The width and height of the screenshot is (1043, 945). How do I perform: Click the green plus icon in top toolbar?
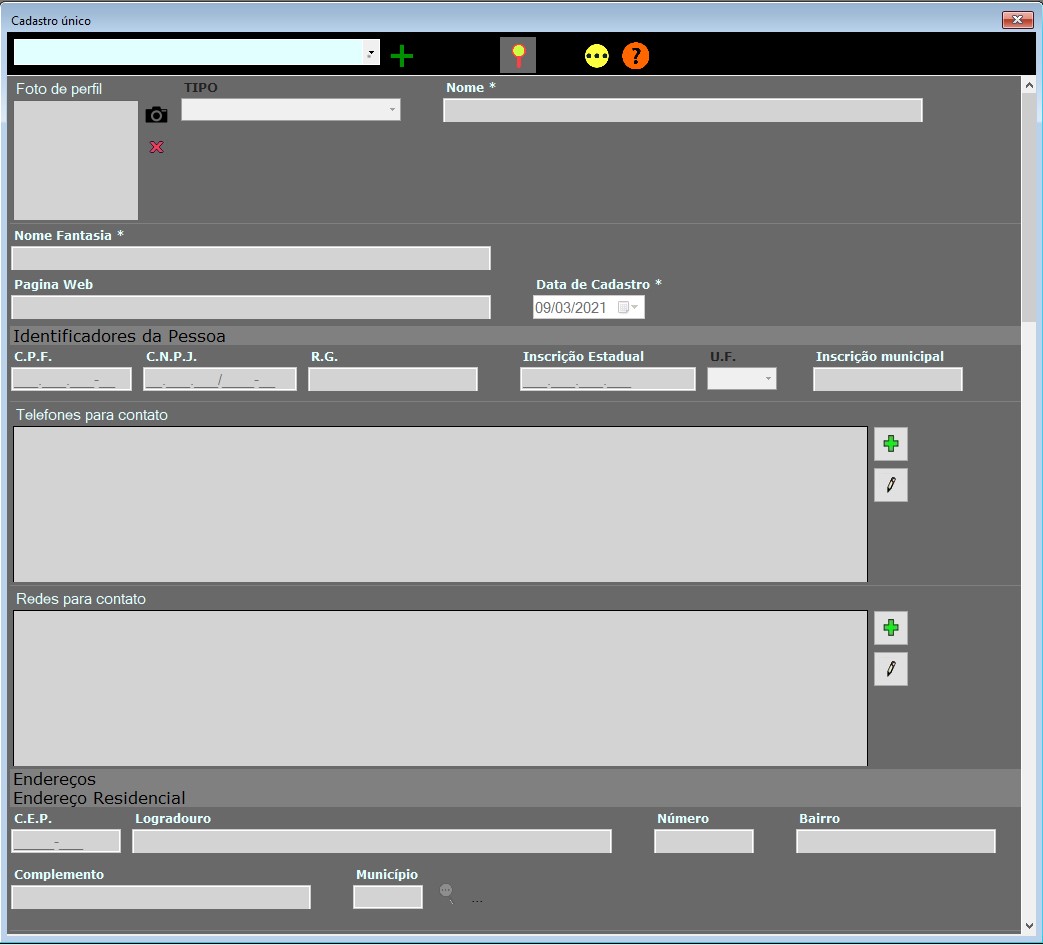click(x=401, y=56)
